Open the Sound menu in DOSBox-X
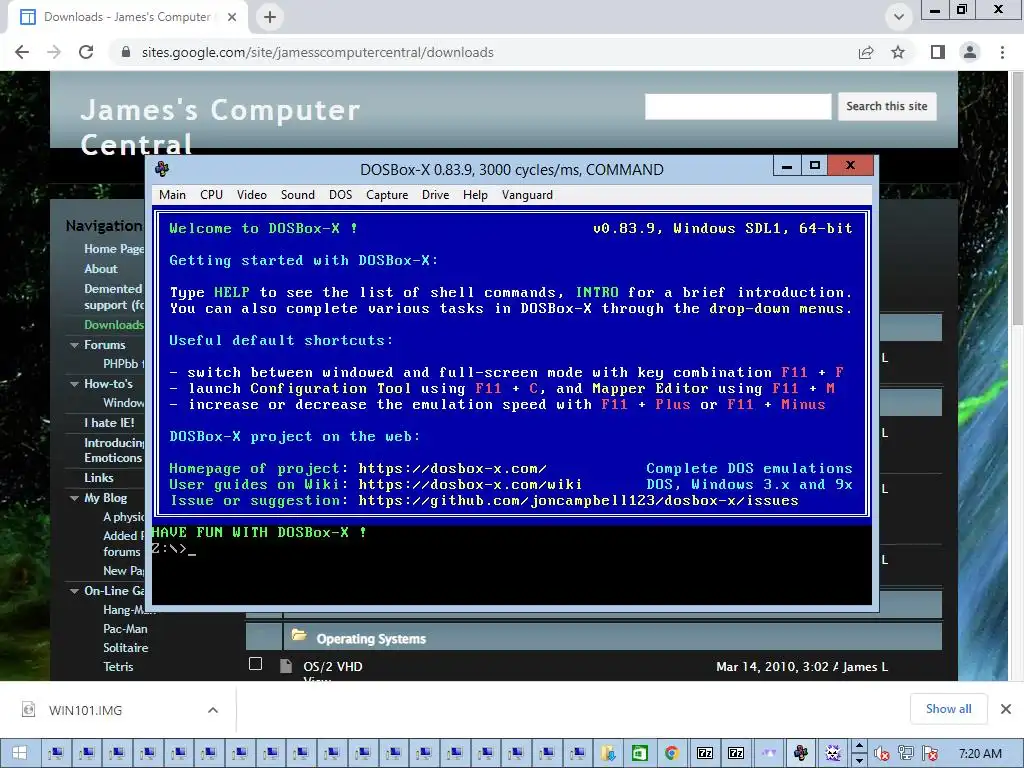 click(298, 195)
